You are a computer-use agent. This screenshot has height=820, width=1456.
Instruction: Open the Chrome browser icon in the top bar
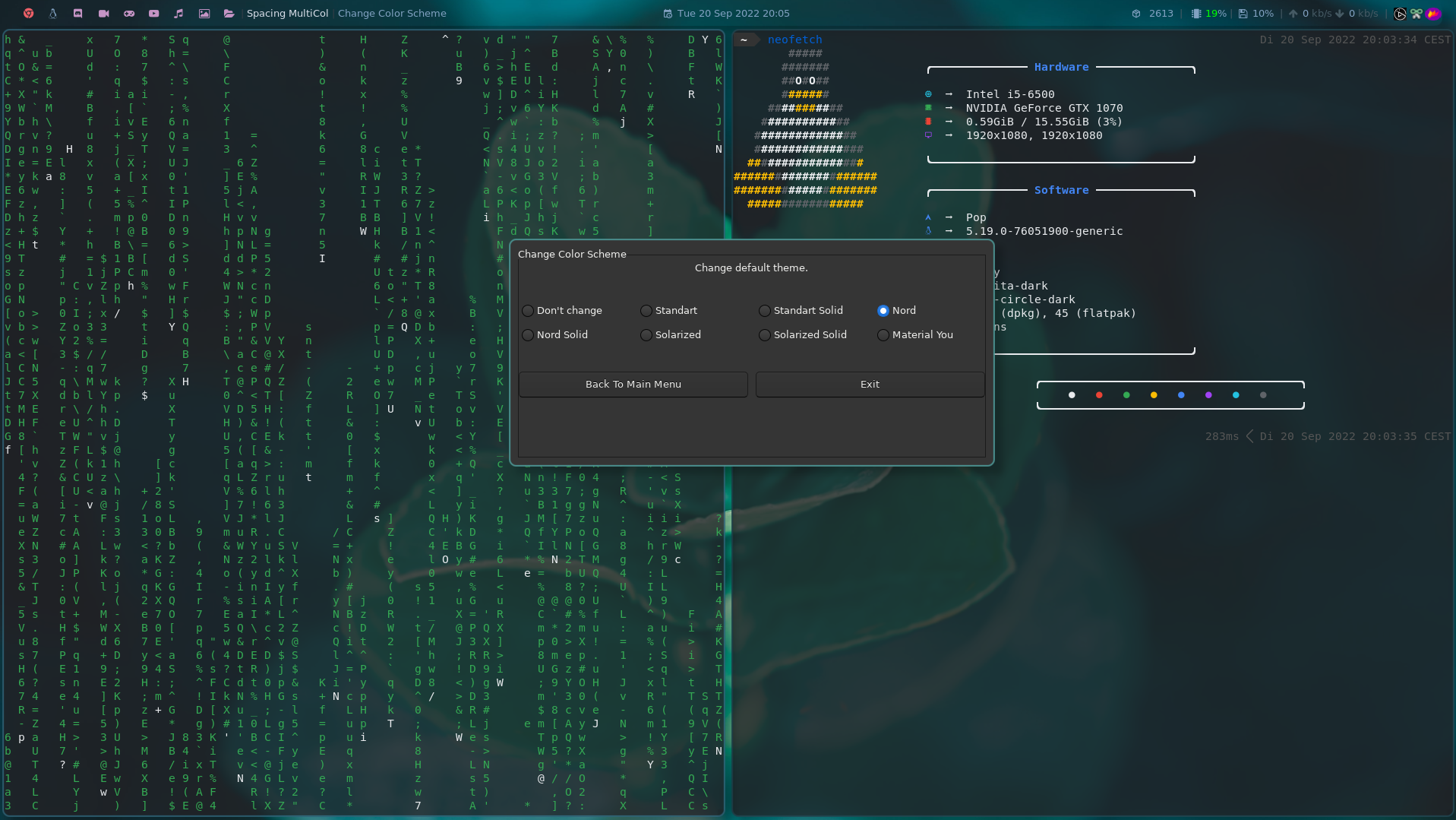tap(28, 13)
